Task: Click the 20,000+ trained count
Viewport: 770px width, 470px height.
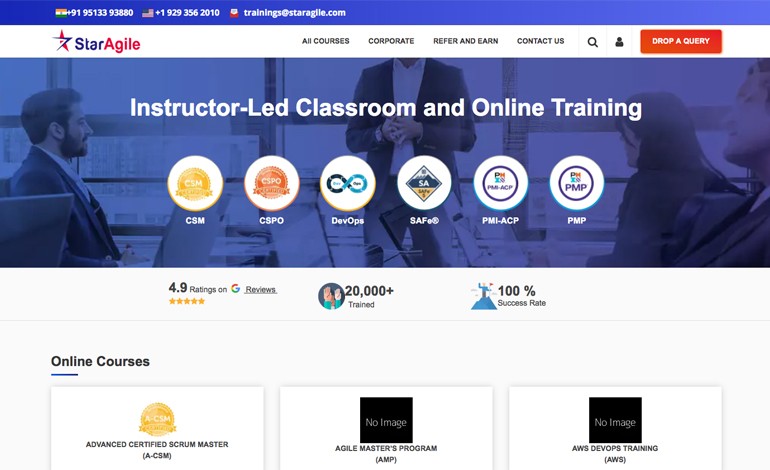Action: (369, 291)
